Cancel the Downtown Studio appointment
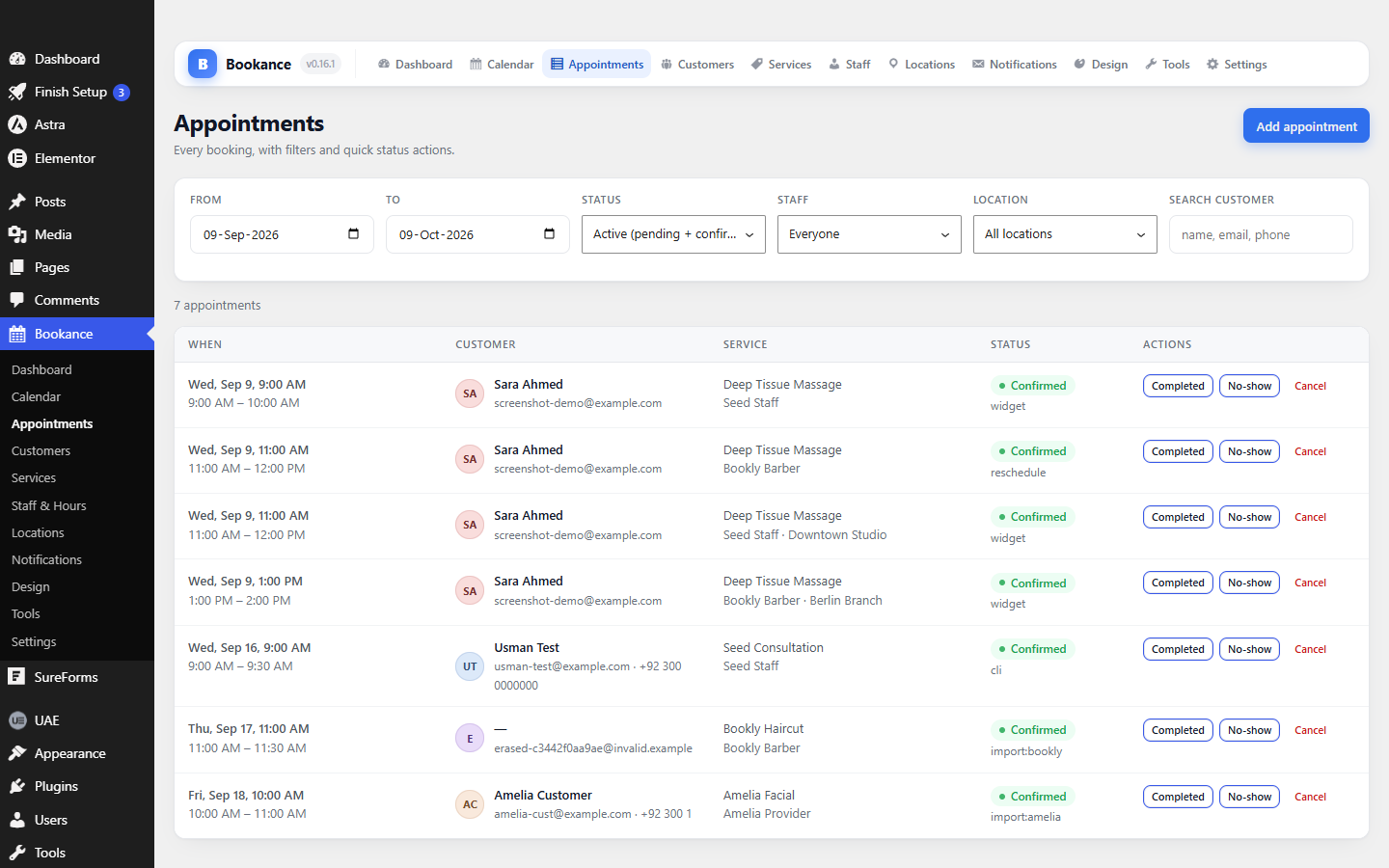 tap(1310, 517)
